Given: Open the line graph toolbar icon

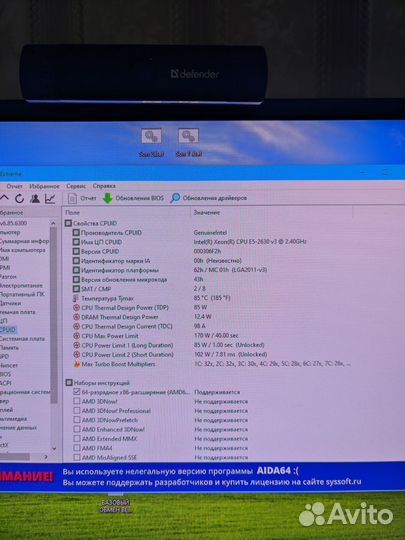Looking at the screenshot, I should 50,198.
